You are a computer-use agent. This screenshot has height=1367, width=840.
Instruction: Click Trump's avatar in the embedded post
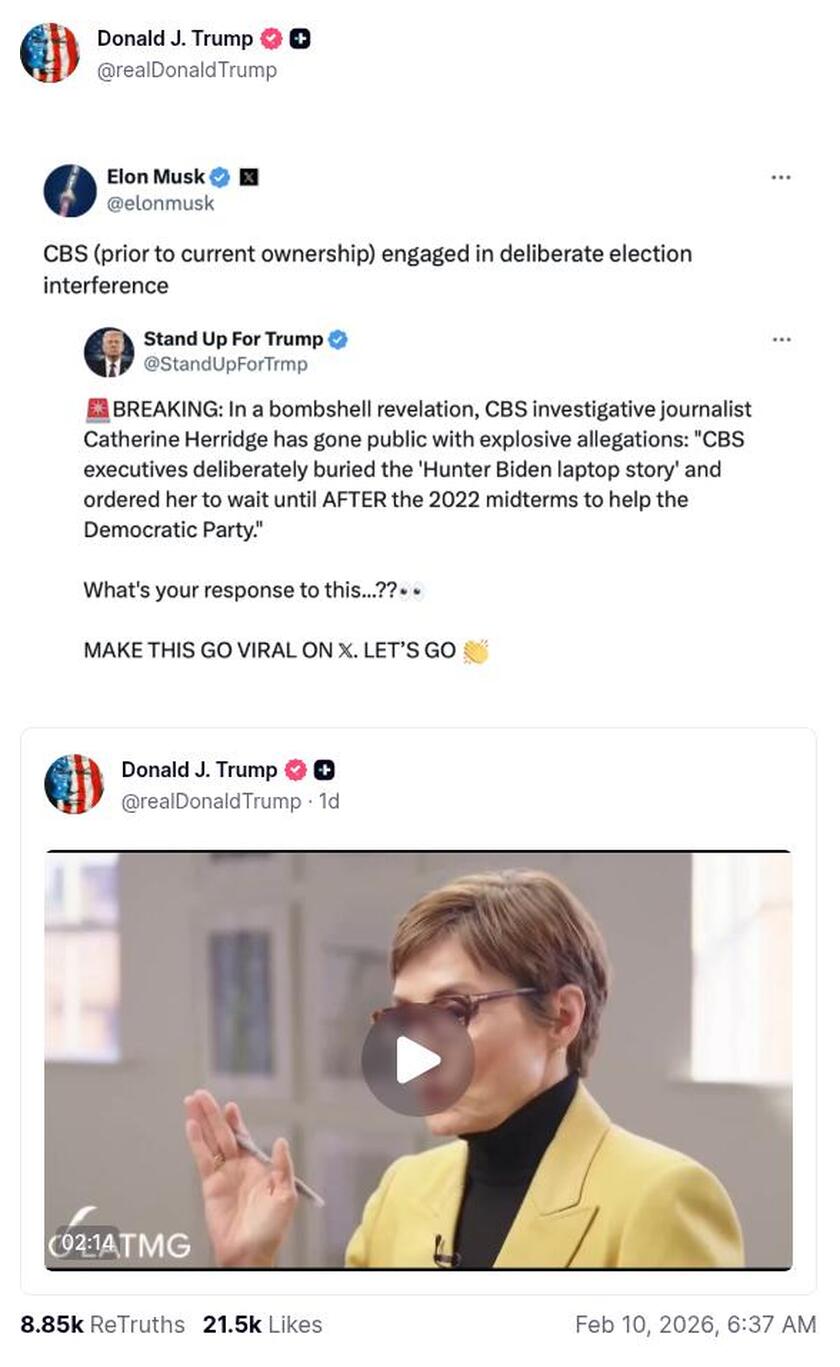75,785
